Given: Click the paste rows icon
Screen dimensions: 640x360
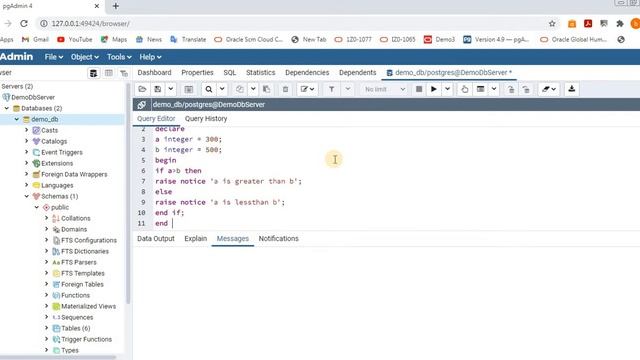Looking at the screenshot, I should 267,89.
